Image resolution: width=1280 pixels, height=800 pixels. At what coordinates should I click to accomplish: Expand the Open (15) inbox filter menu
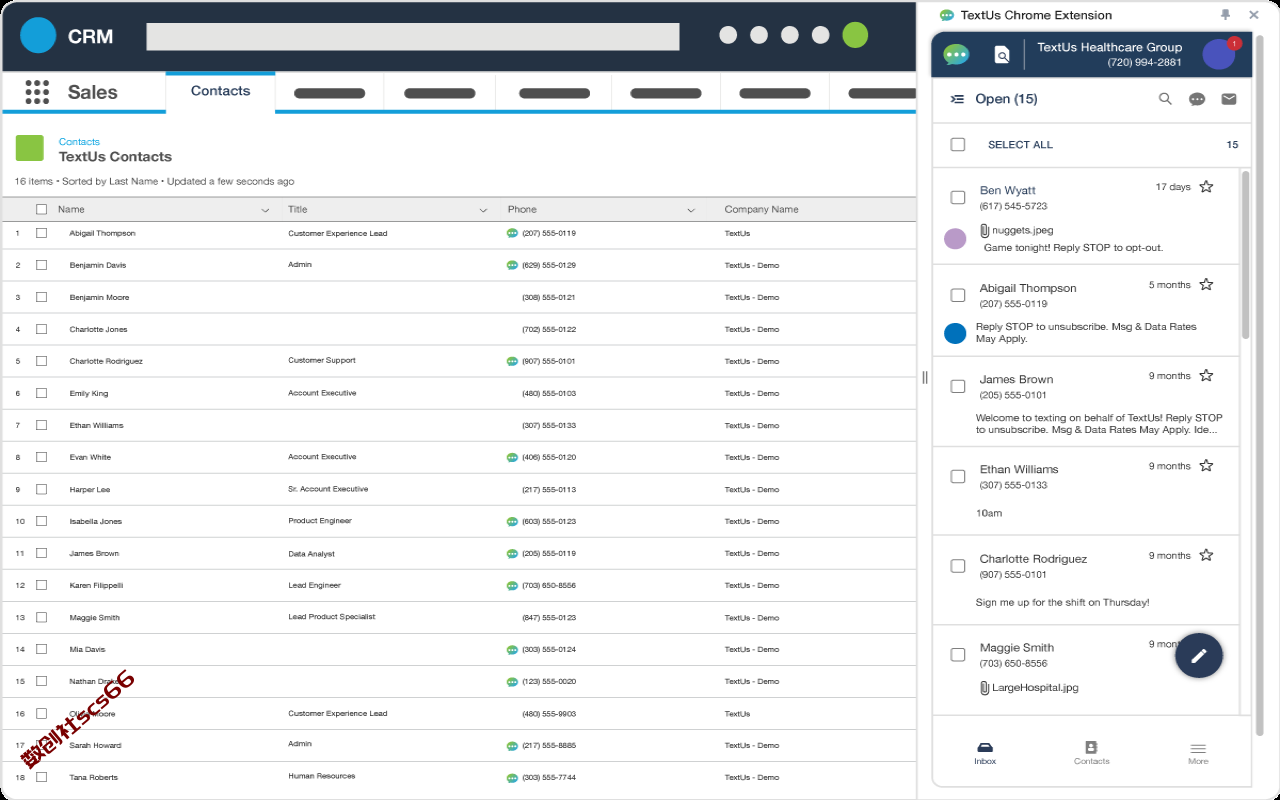click(x=957, y=99)
